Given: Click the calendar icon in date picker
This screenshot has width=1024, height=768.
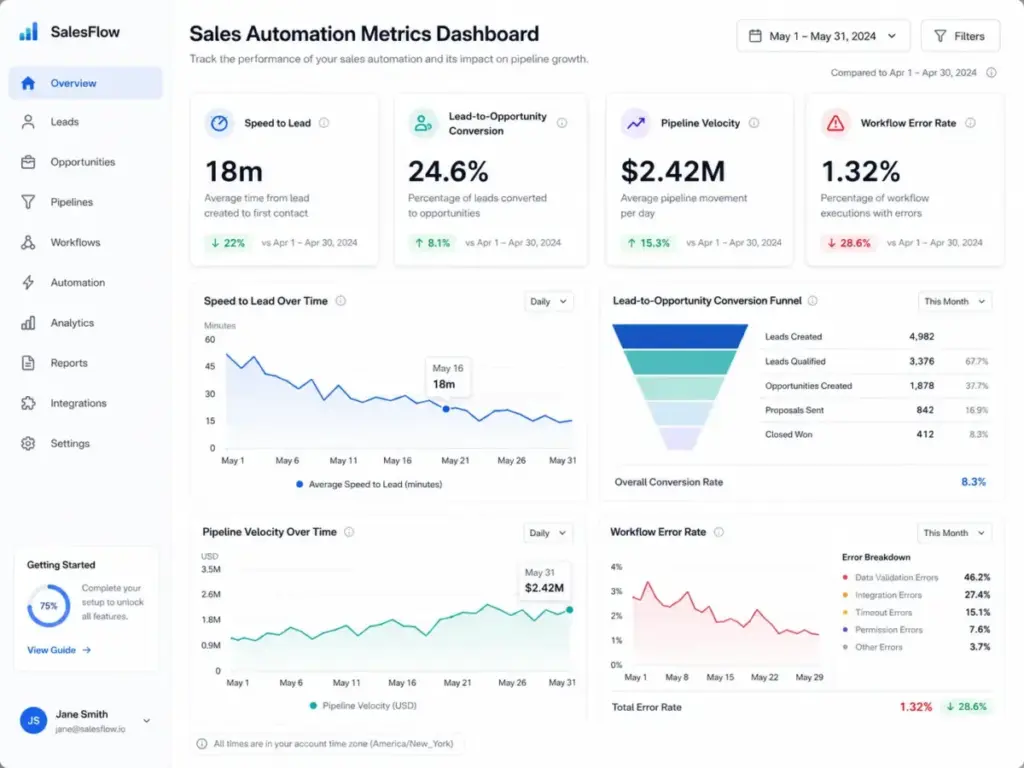Looking at the screenshot, I should click(x=755, y=36).
